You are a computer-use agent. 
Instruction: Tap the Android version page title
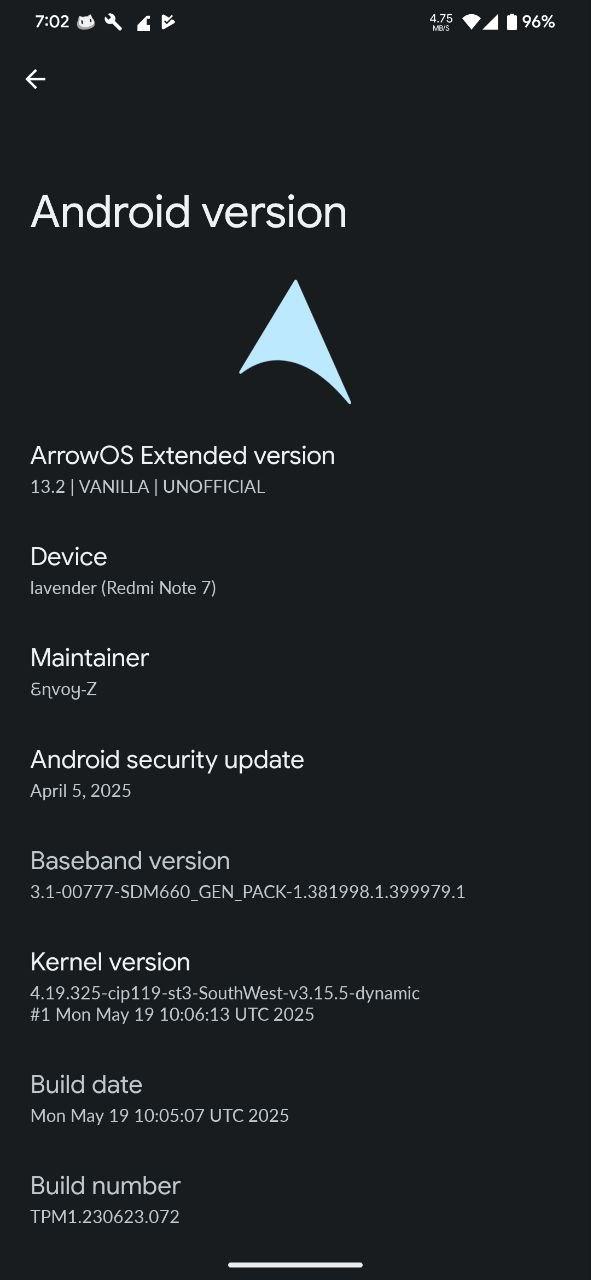[189, 213]
